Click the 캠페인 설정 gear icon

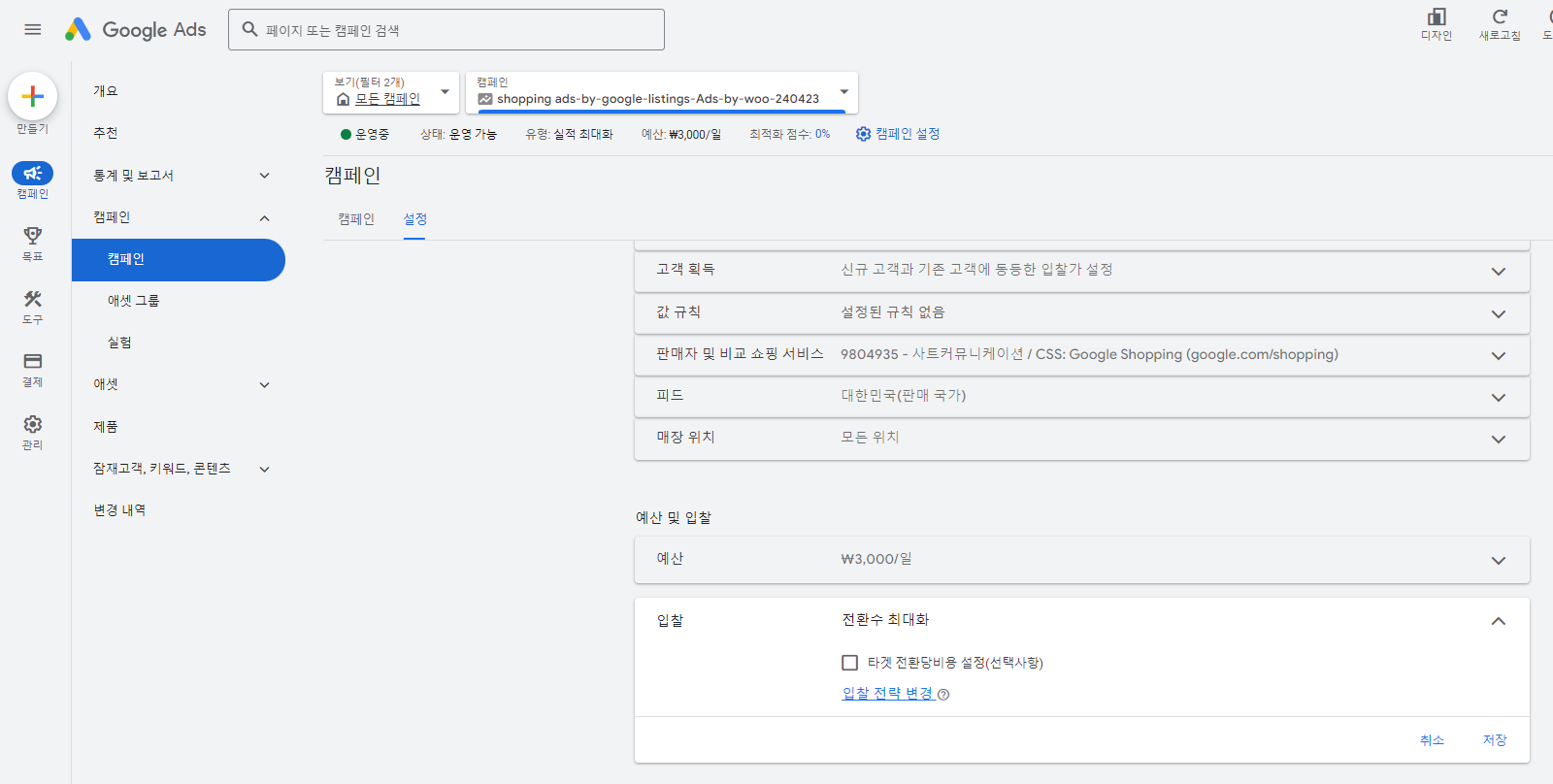pyautogui.click(x=863, y=134)
